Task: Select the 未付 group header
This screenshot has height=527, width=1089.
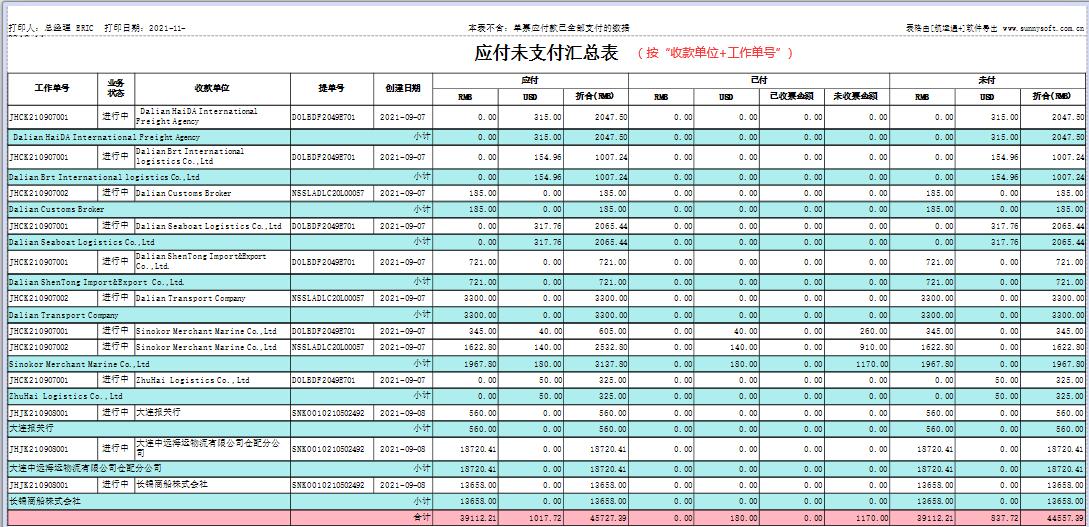Action: coord(987,79)
